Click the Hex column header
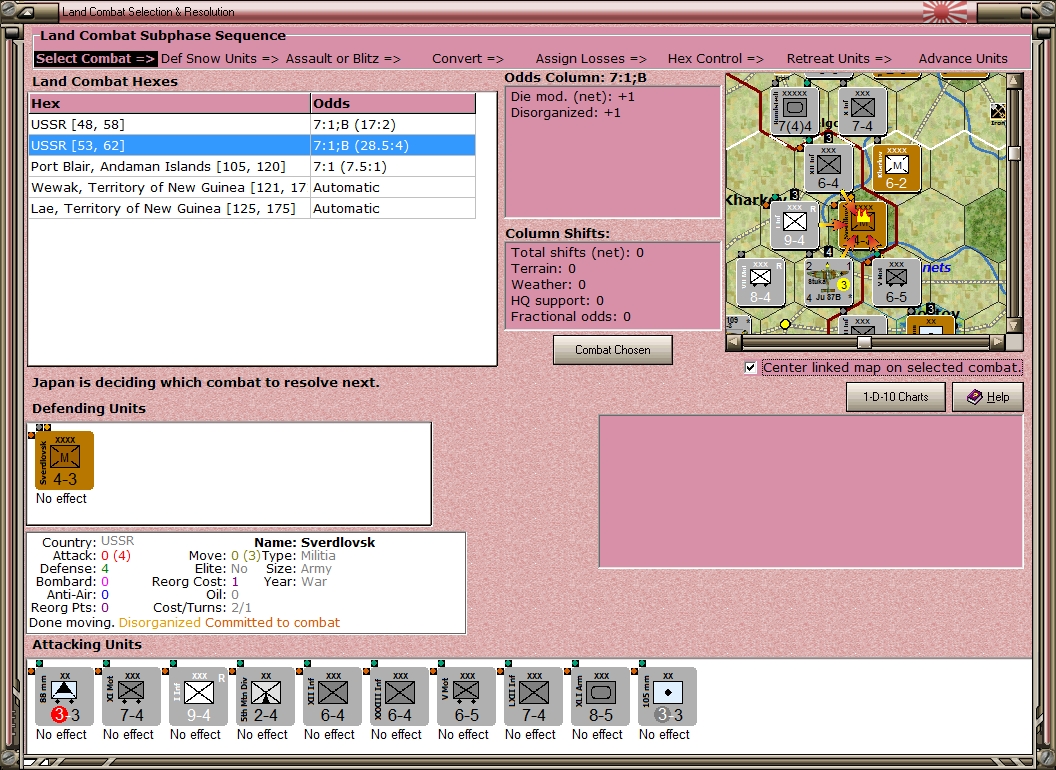Viewport: 1056px width, 770px height. (169, 103)
